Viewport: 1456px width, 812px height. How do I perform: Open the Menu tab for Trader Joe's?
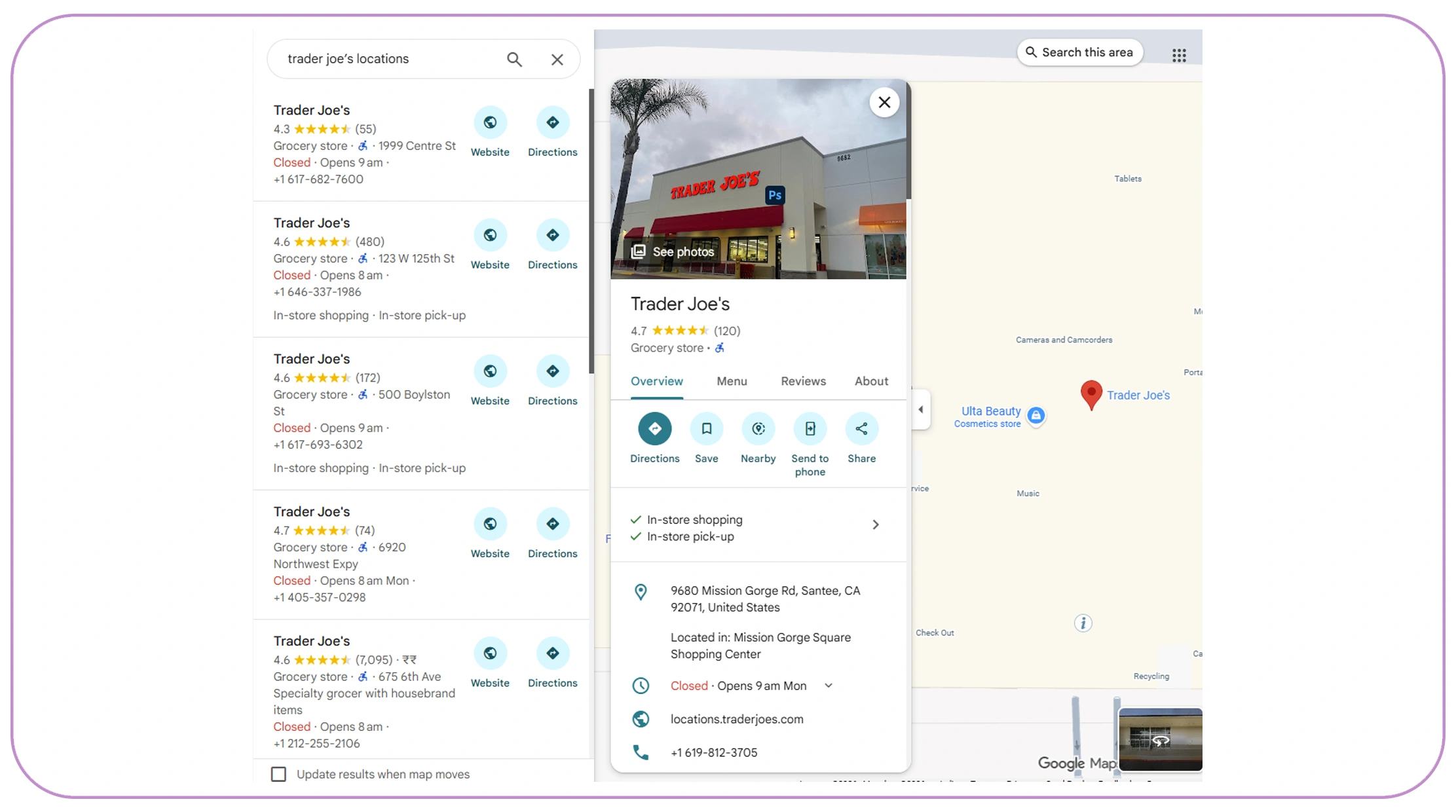tap(732, 381)
